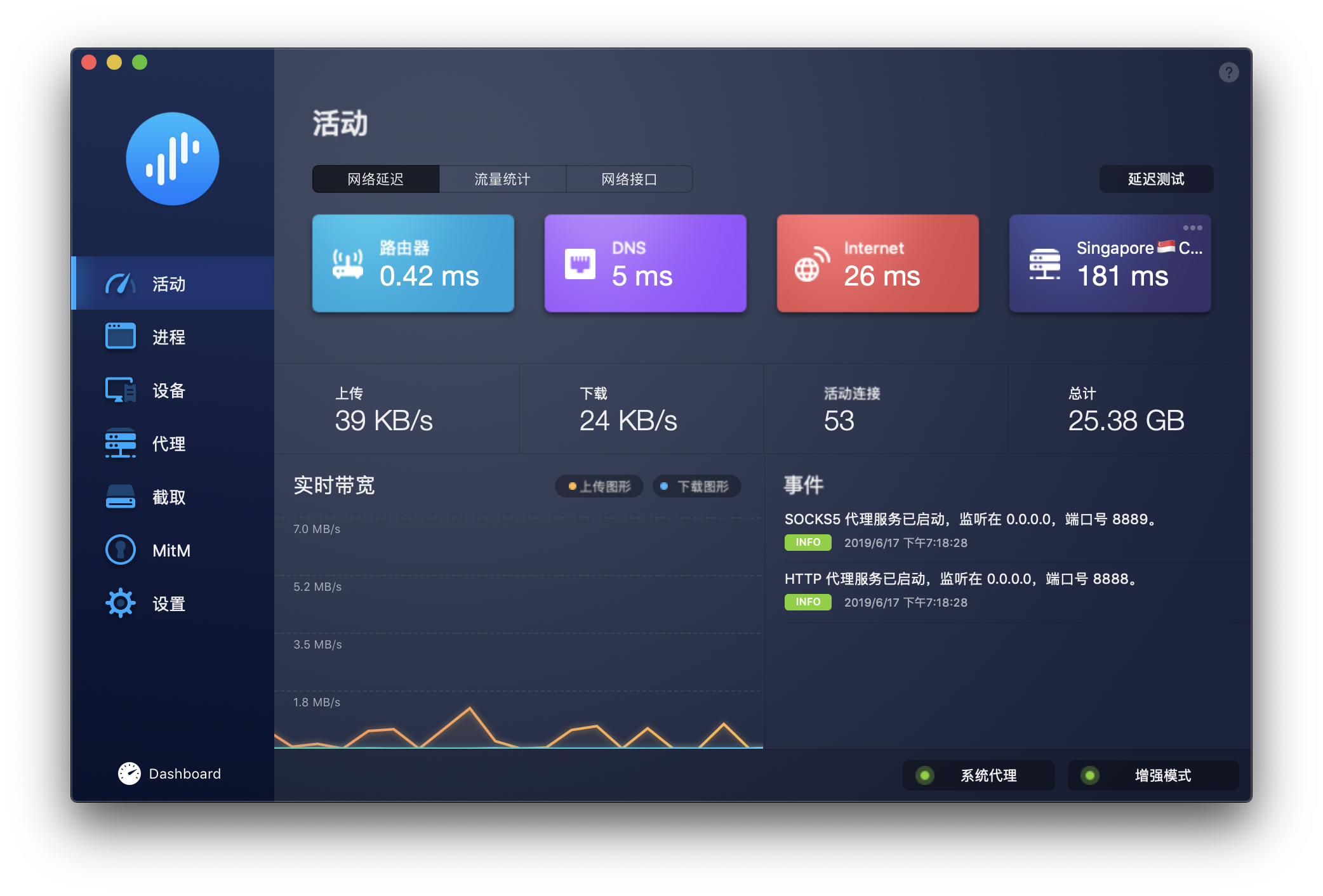This screenshot has height=896, width=1323.
Task: Select the 设备 monitor icon
Action: click(121, 390)
